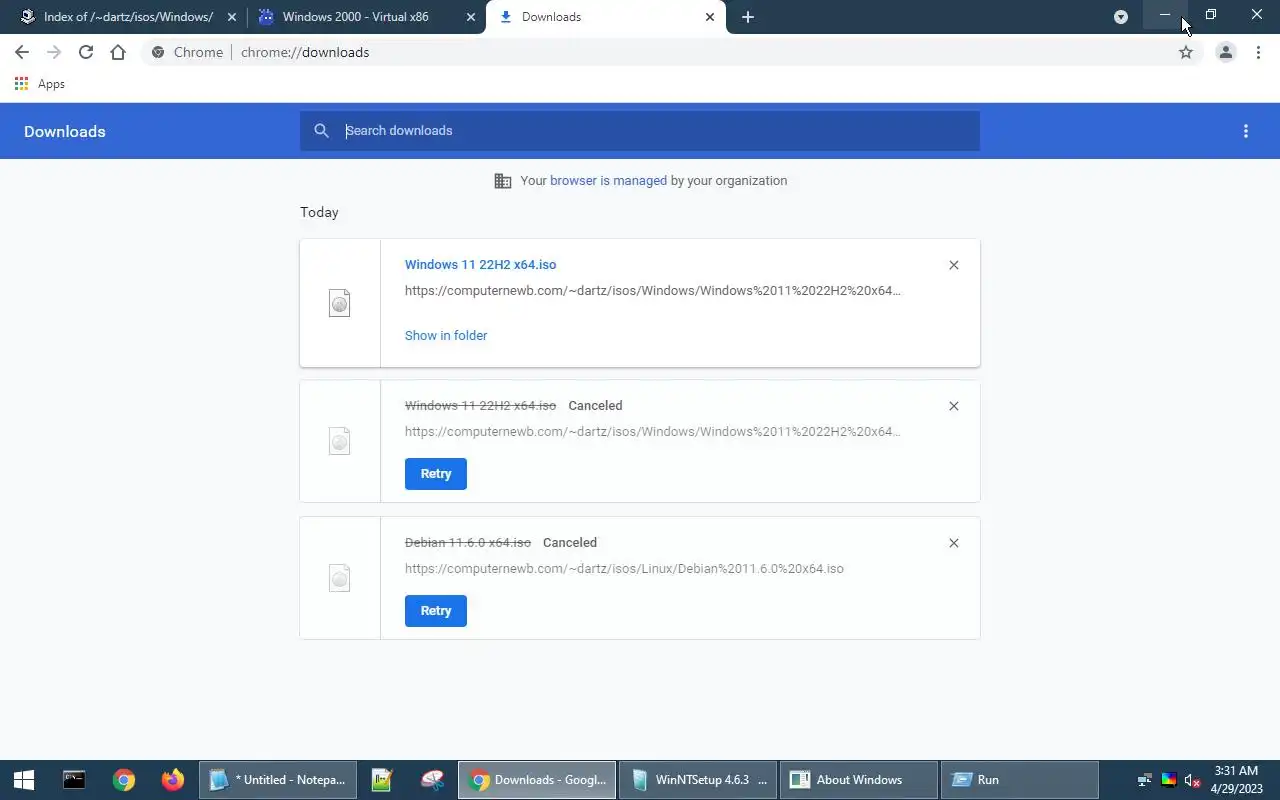The width and height of the screenshot is (1280, 800).
Task: Remove canceled Windows 11 22H2 entry from list
Action: [x=953, y=406]
